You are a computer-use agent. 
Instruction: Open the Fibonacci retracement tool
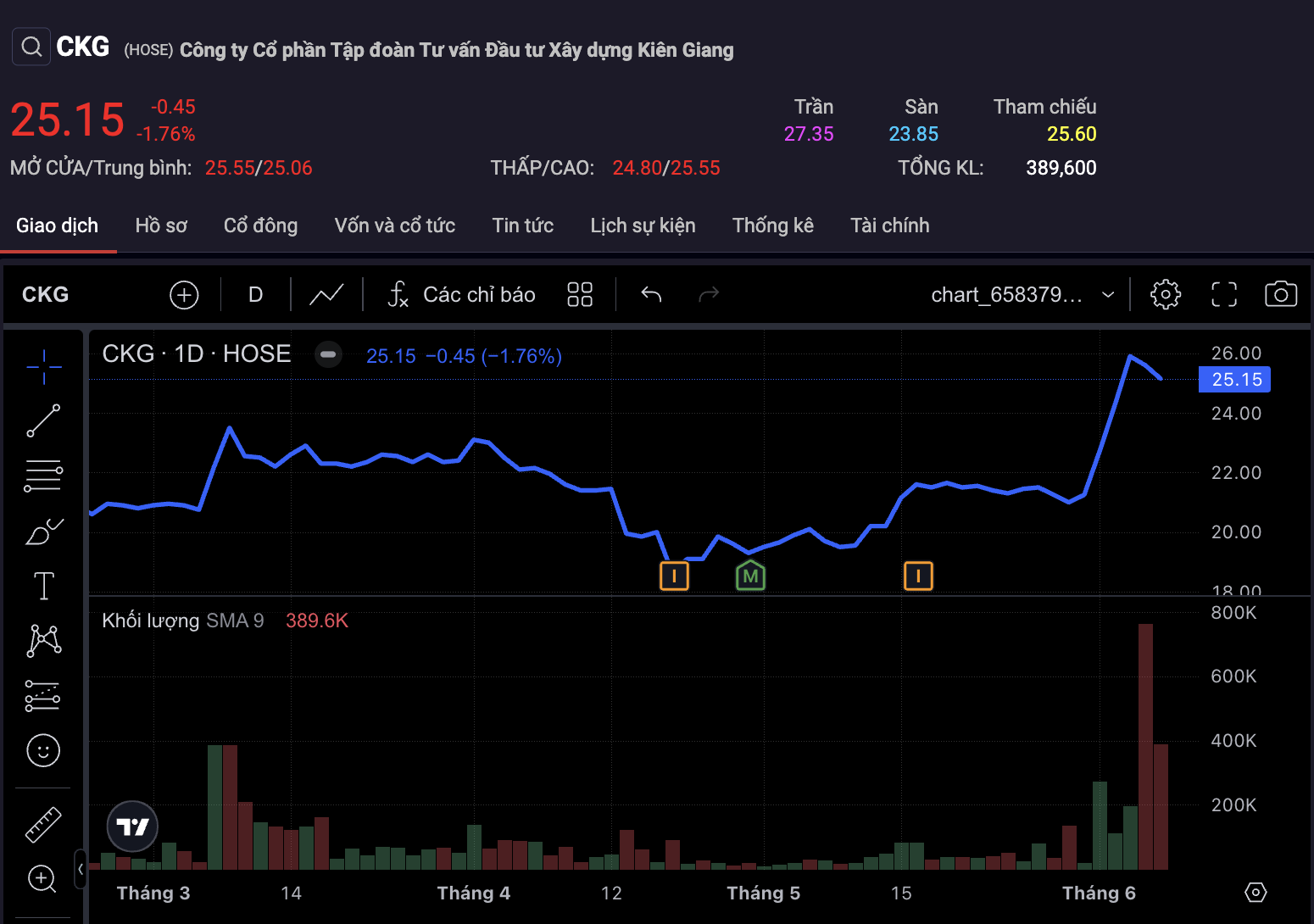point(43,476)
